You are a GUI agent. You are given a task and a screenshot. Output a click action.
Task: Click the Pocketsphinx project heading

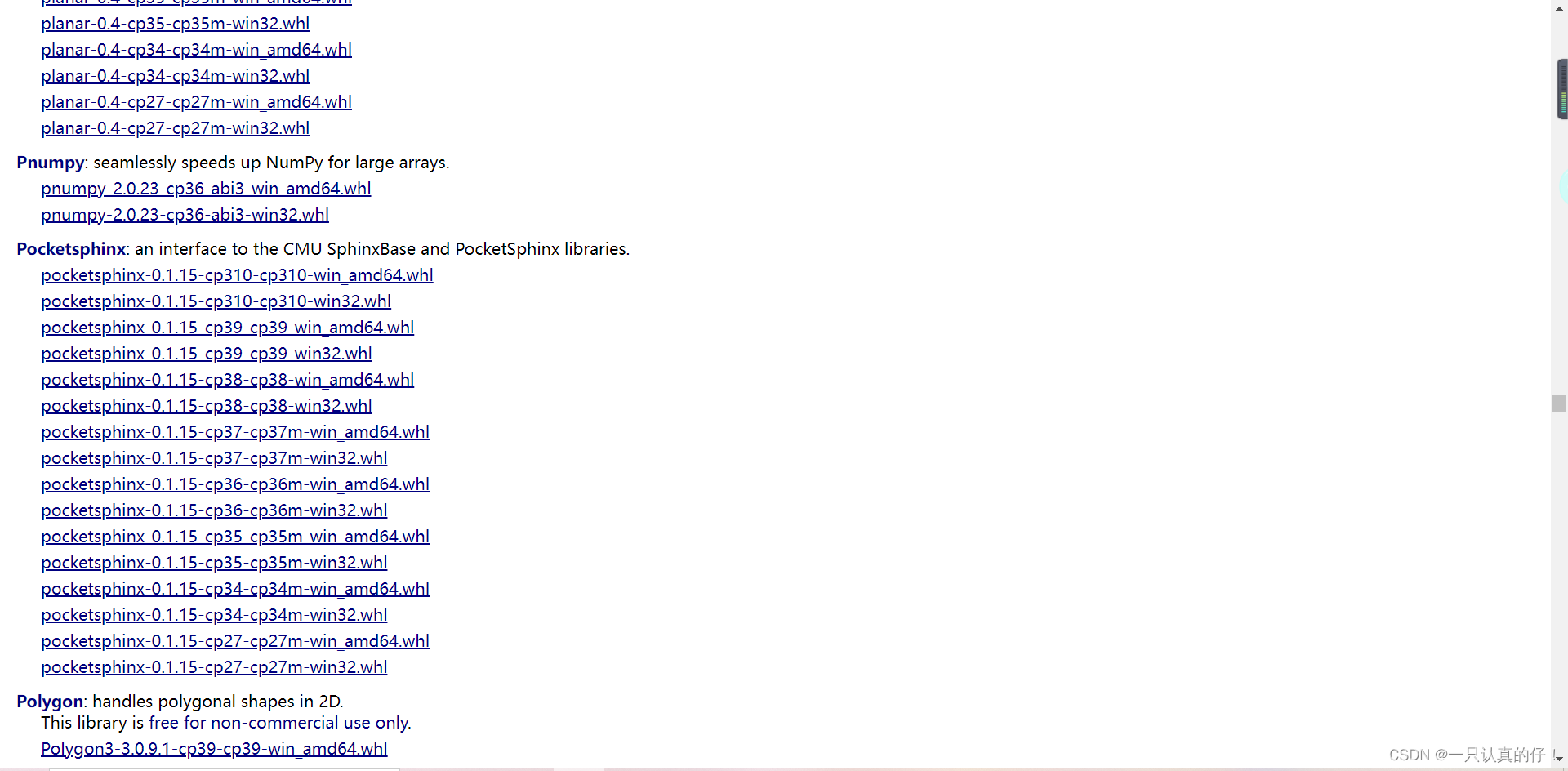click(x=72, y=249)
